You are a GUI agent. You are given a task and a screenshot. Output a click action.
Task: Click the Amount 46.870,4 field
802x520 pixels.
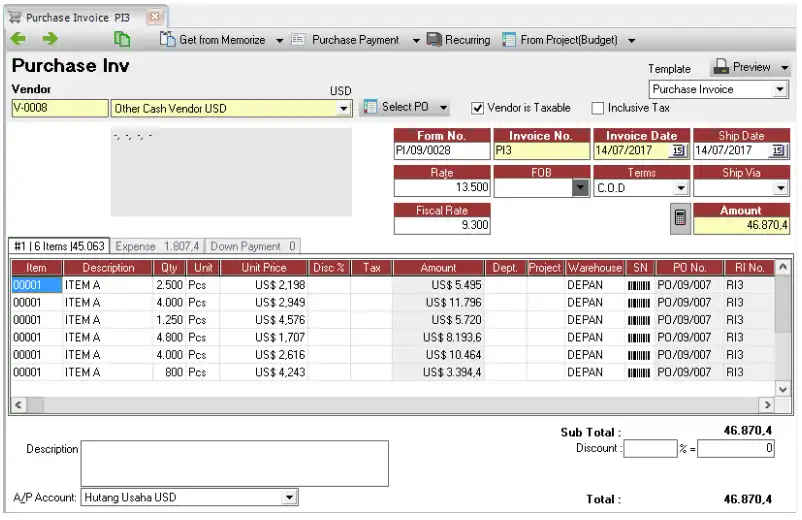click(x=741, y=225)
